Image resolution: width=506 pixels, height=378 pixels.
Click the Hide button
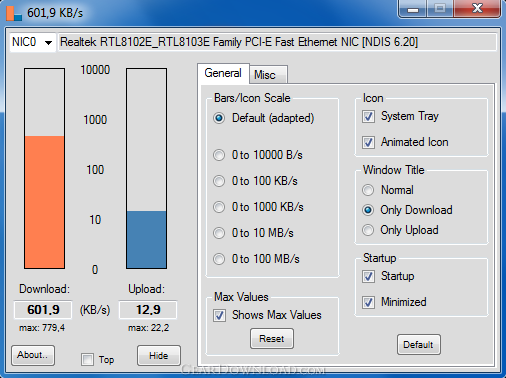coord(159,355)
